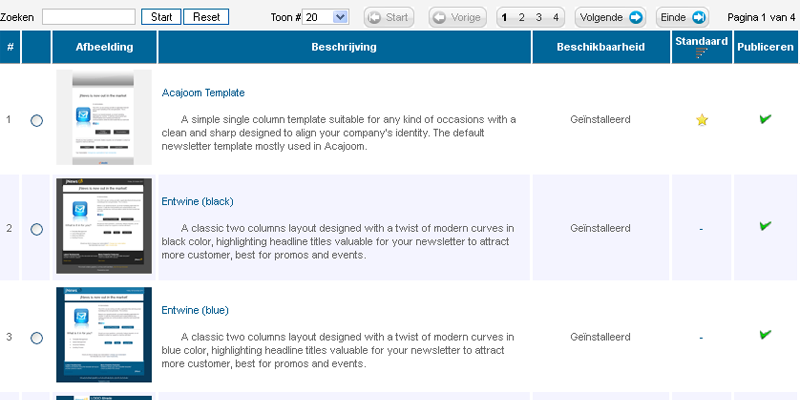Click Geïnstalleerd status for Entwine (black)
Screen dimensions: 800x400
point(601,228)
